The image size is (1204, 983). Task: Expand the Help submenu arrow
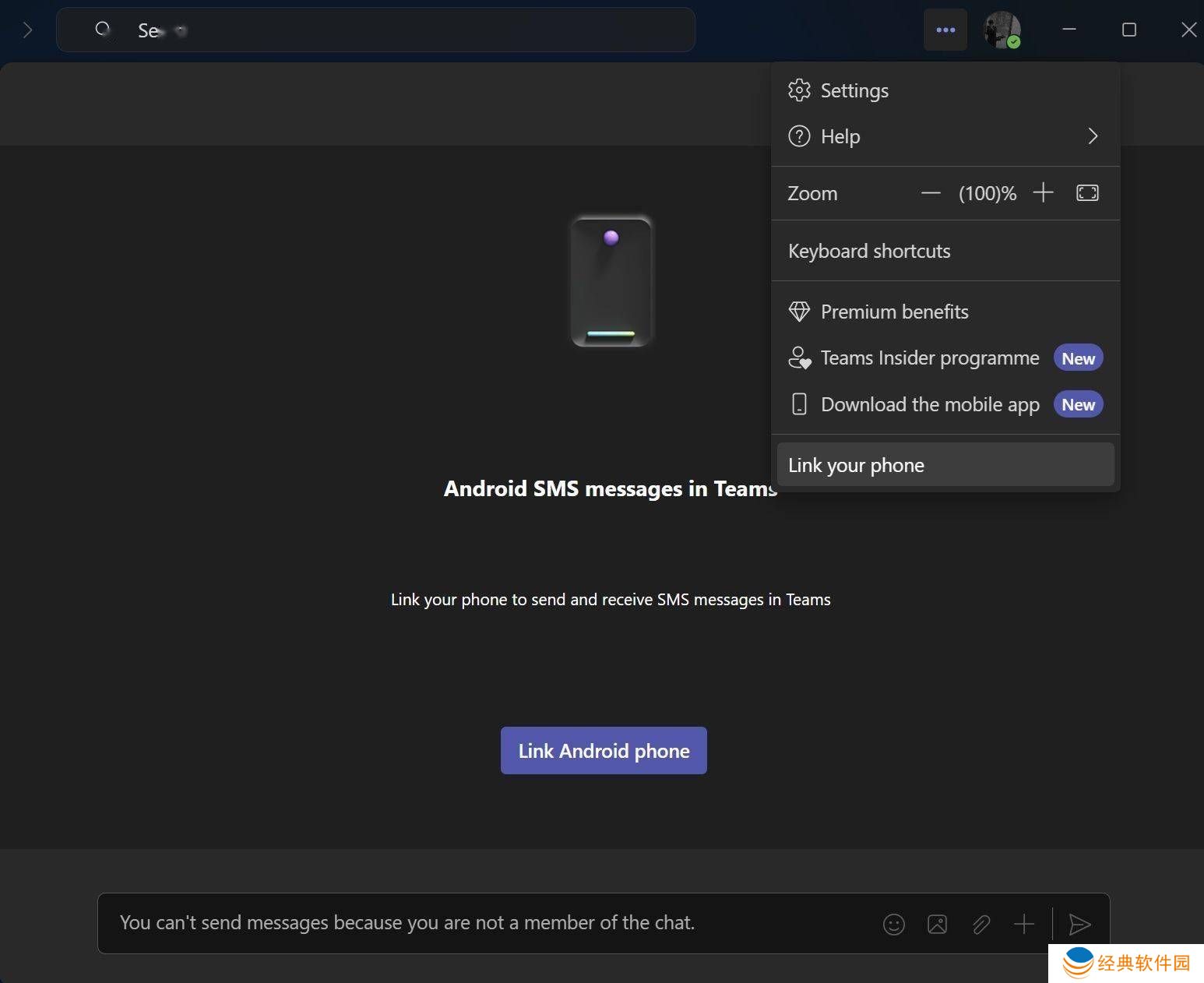click(x=1093, y=136)
